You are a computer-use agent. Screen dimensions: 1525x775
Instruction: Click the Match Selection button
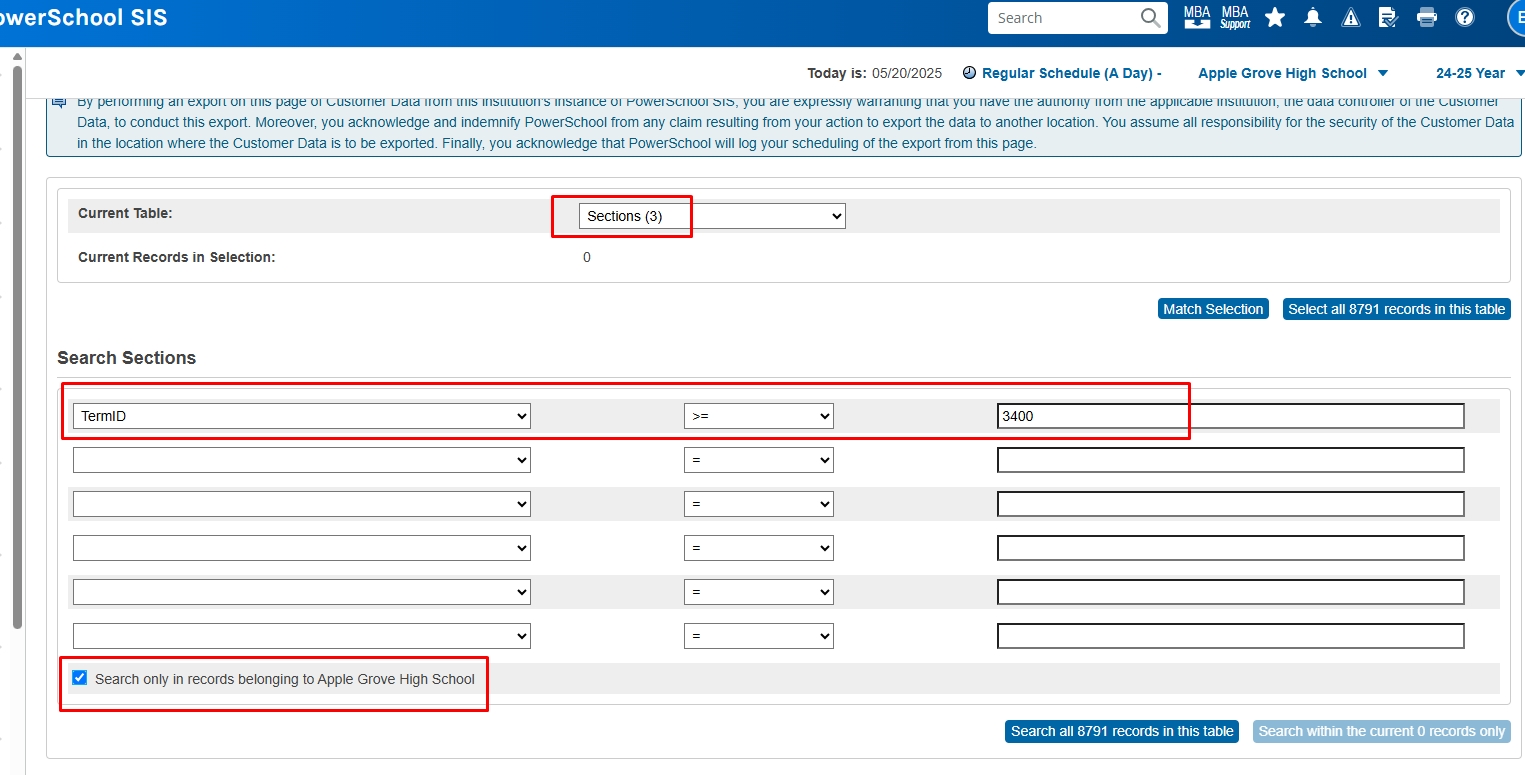[x=1212, y=309]
